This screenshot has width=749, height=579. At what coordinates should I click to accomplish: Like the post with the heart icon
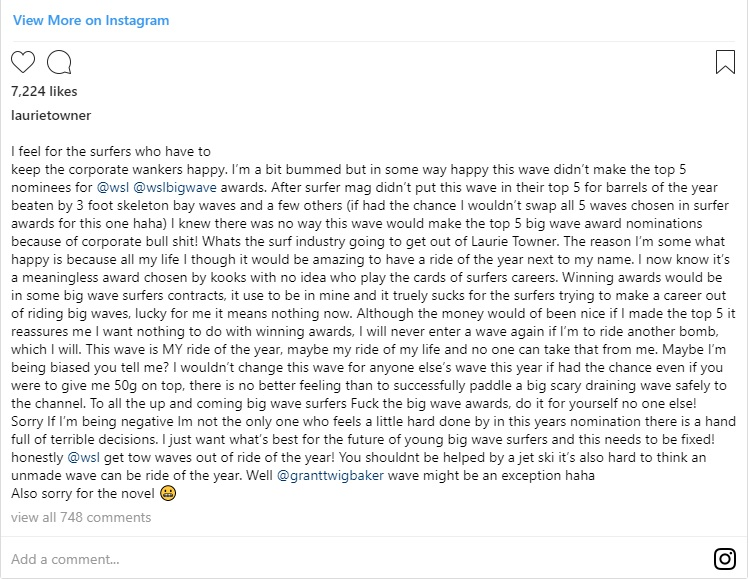coord(23,62)
